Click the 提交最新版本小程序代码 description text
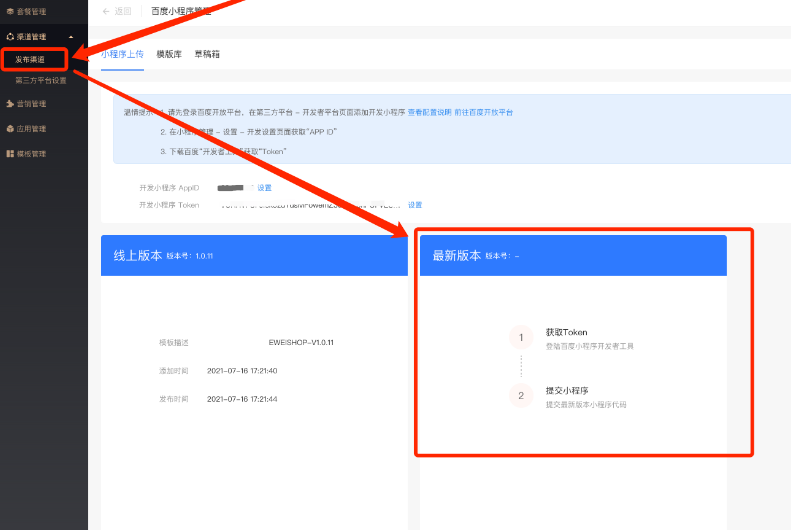Viewport: 791px width, 530px height. [x=586, y=404]
